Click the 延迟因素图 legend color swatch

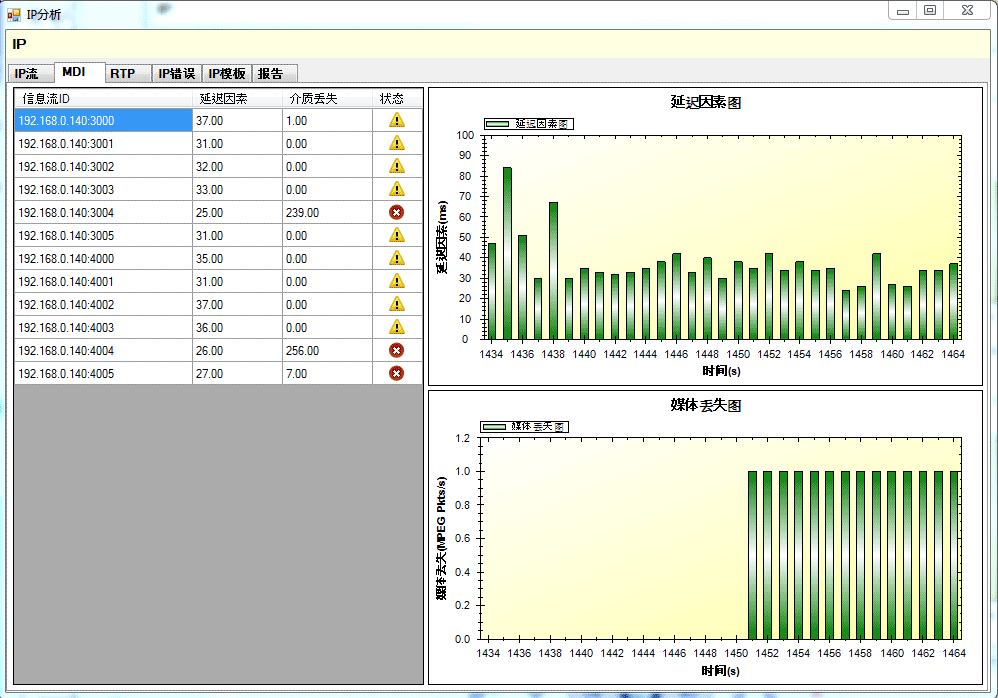click(499, 124)
